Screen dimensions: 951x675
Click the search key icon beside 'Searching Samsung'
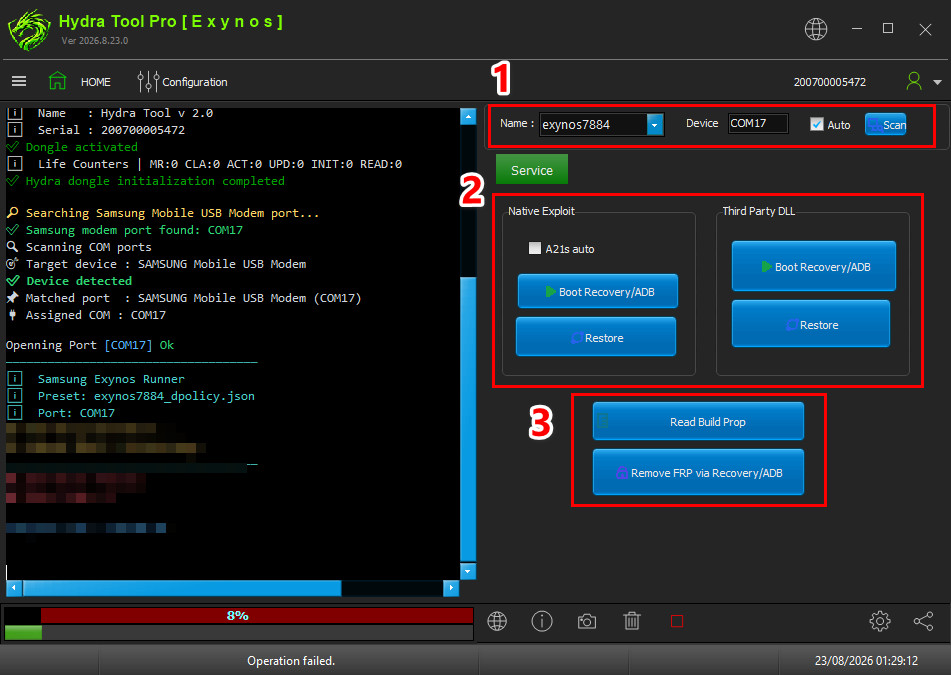pos(13,213)
